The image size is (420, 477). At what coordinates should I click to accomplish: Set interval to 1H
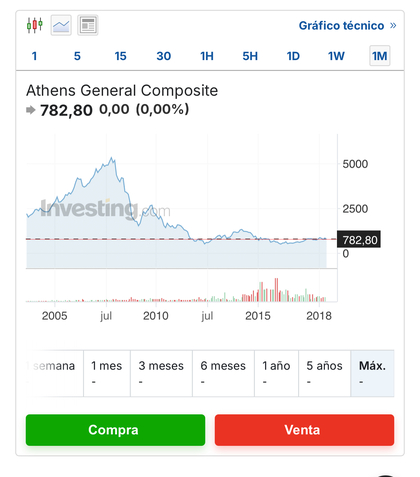pos(207,56)
